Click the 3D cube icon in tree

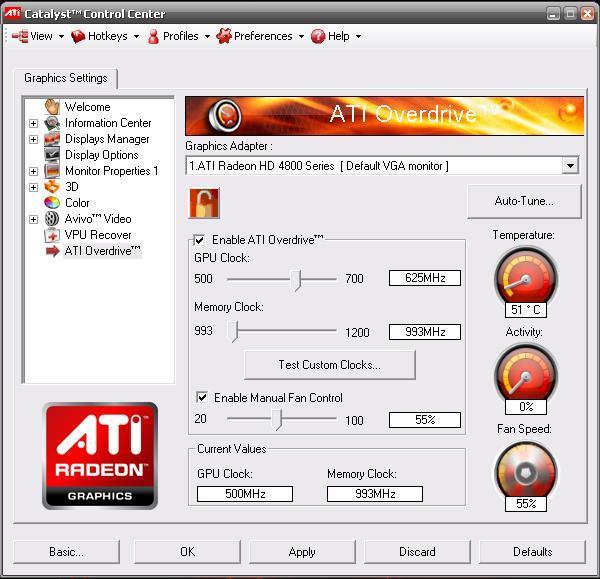tap(52, 187)
